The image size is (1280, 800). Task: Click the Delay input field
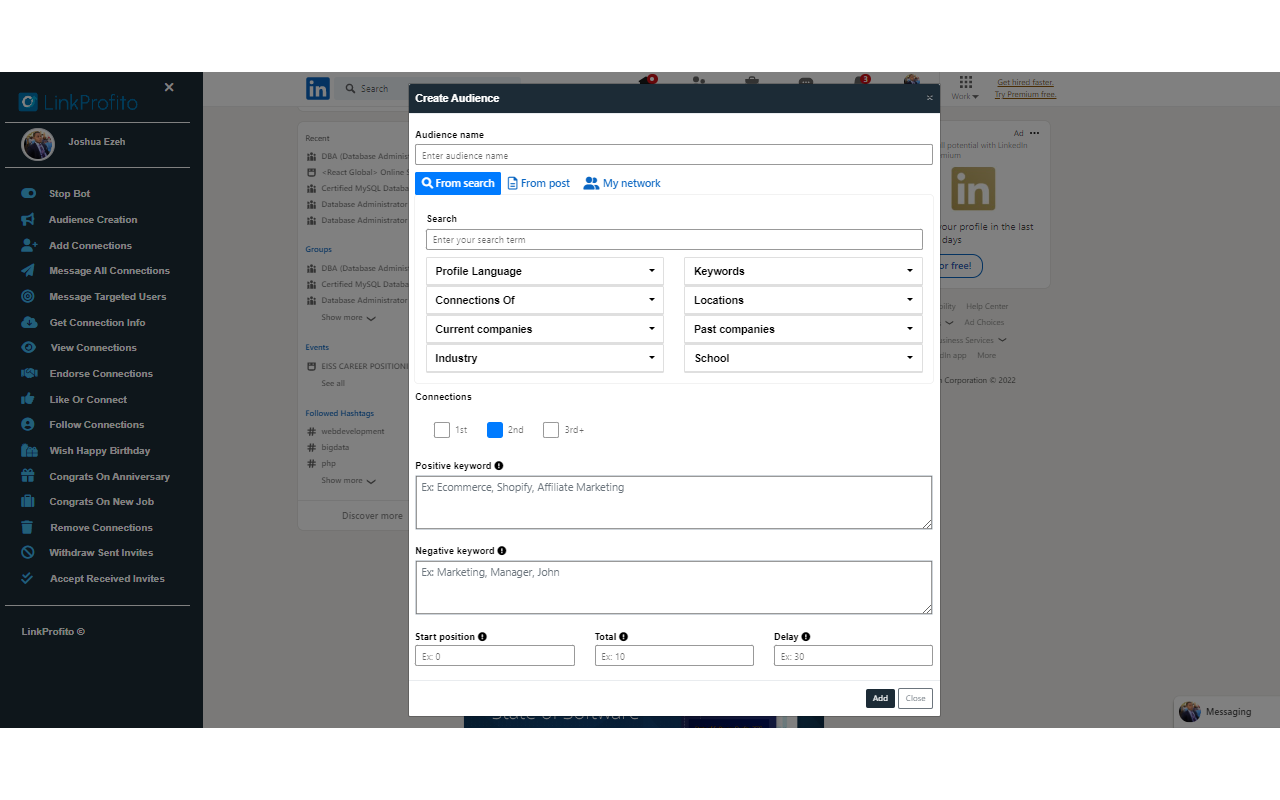pos(853,656)
